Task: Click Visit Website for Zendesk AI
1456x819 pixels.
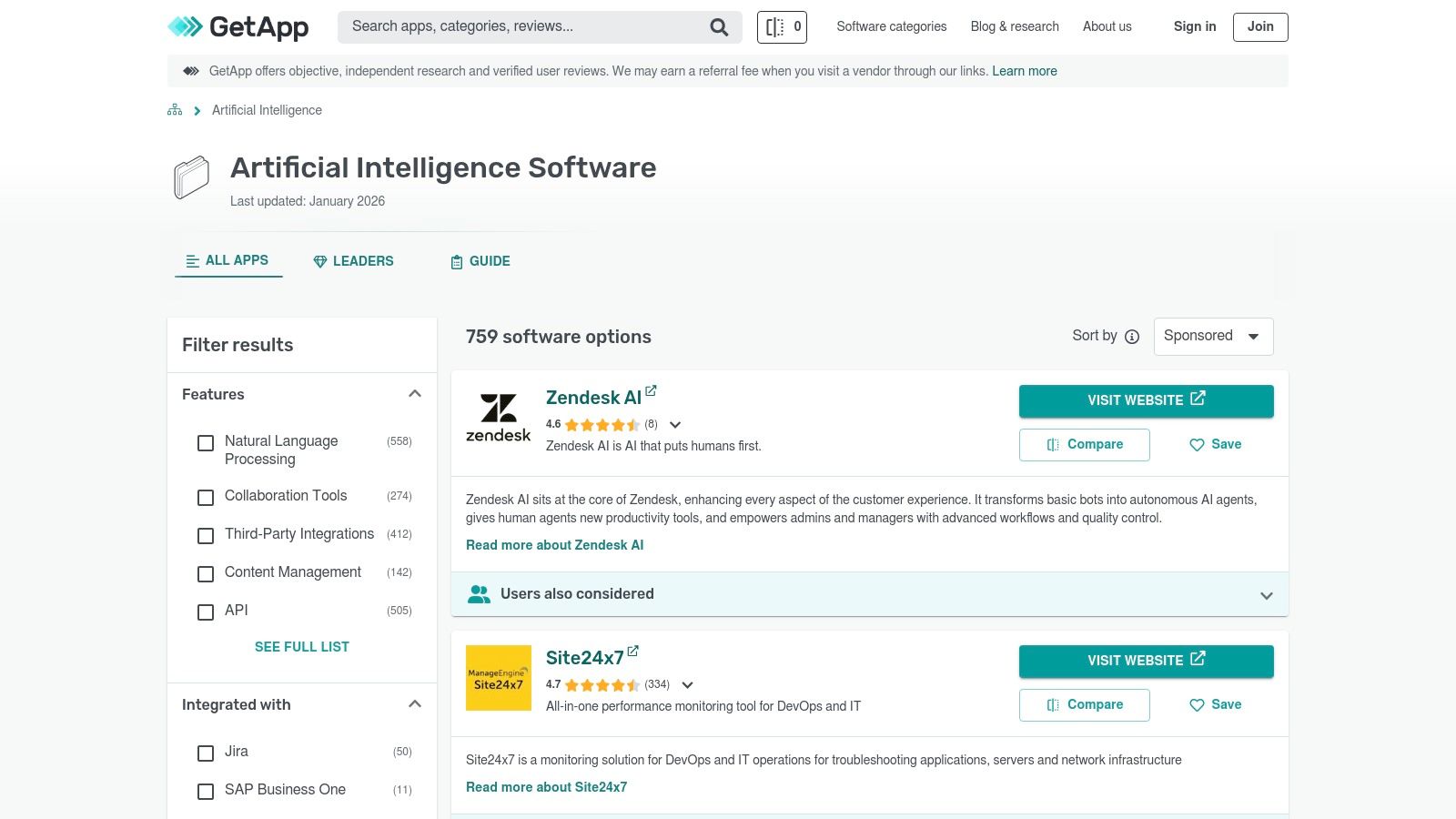Action: coord(1146,400)
